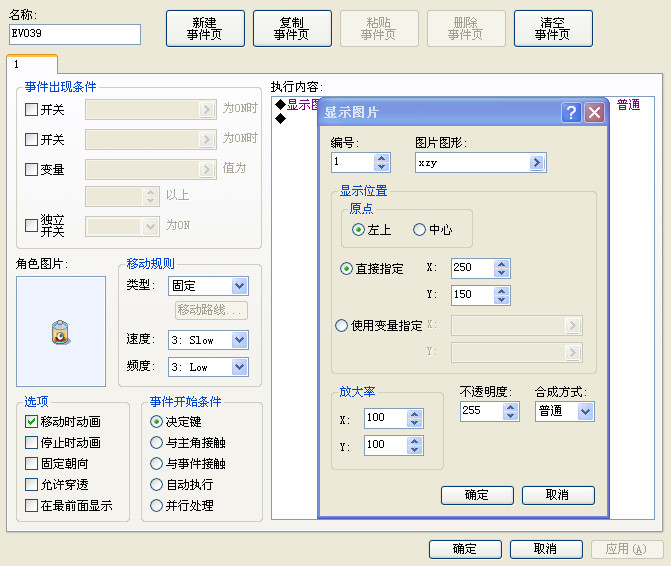Select the 左上 origin radio button
The width and height of the screenshot is (671, 566).
(x=358, y=230)
